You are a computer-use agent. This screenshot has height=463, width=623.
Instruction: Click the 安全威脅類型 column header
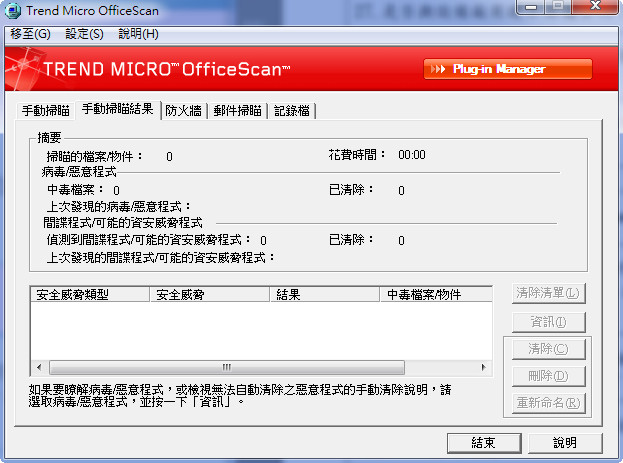tap(90, 295)
